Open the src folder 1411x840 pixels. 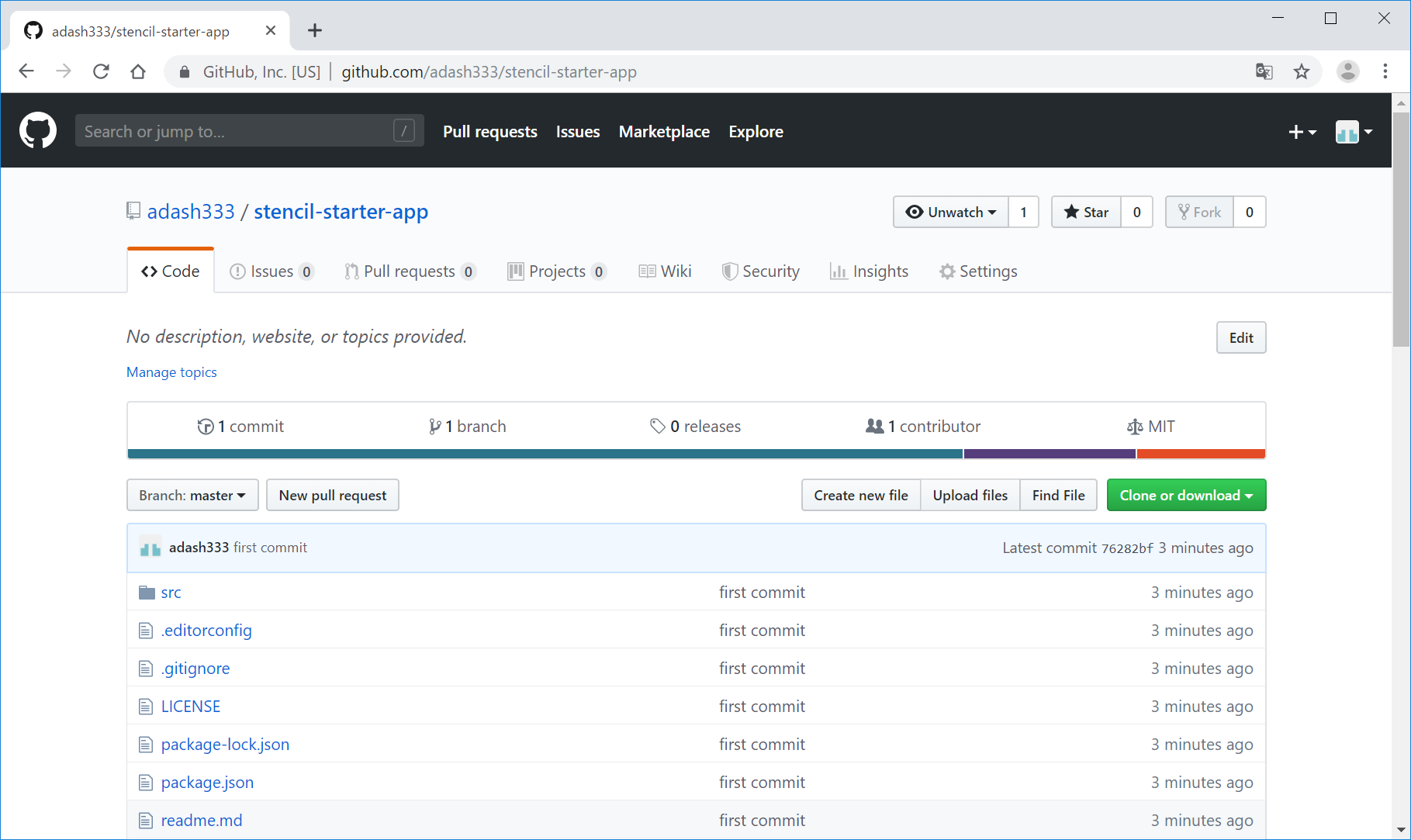pyautogui.click(x=171, y=593)
